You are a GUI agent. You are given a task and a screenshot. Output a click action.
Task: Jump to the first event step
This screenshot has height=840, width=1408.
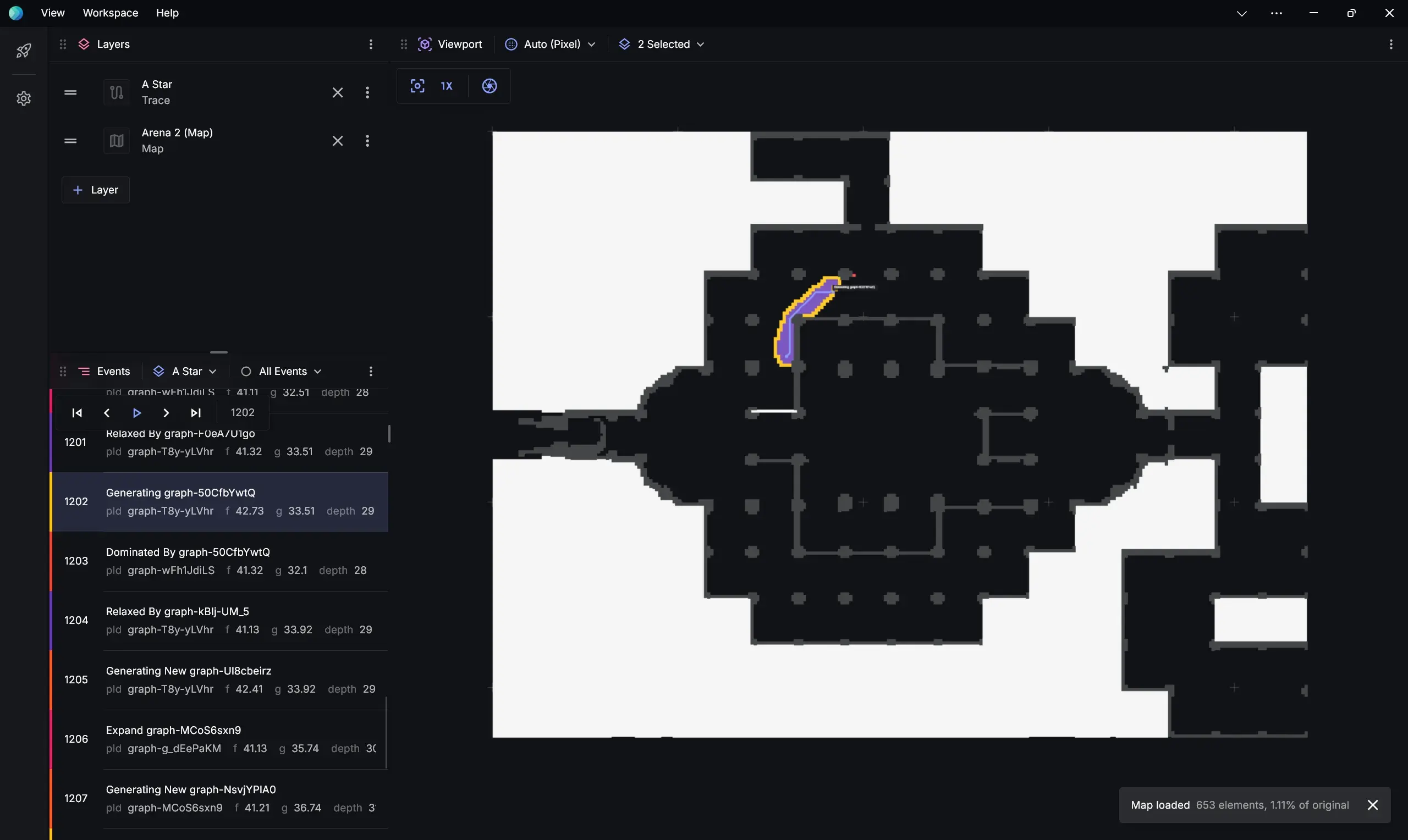77,413
